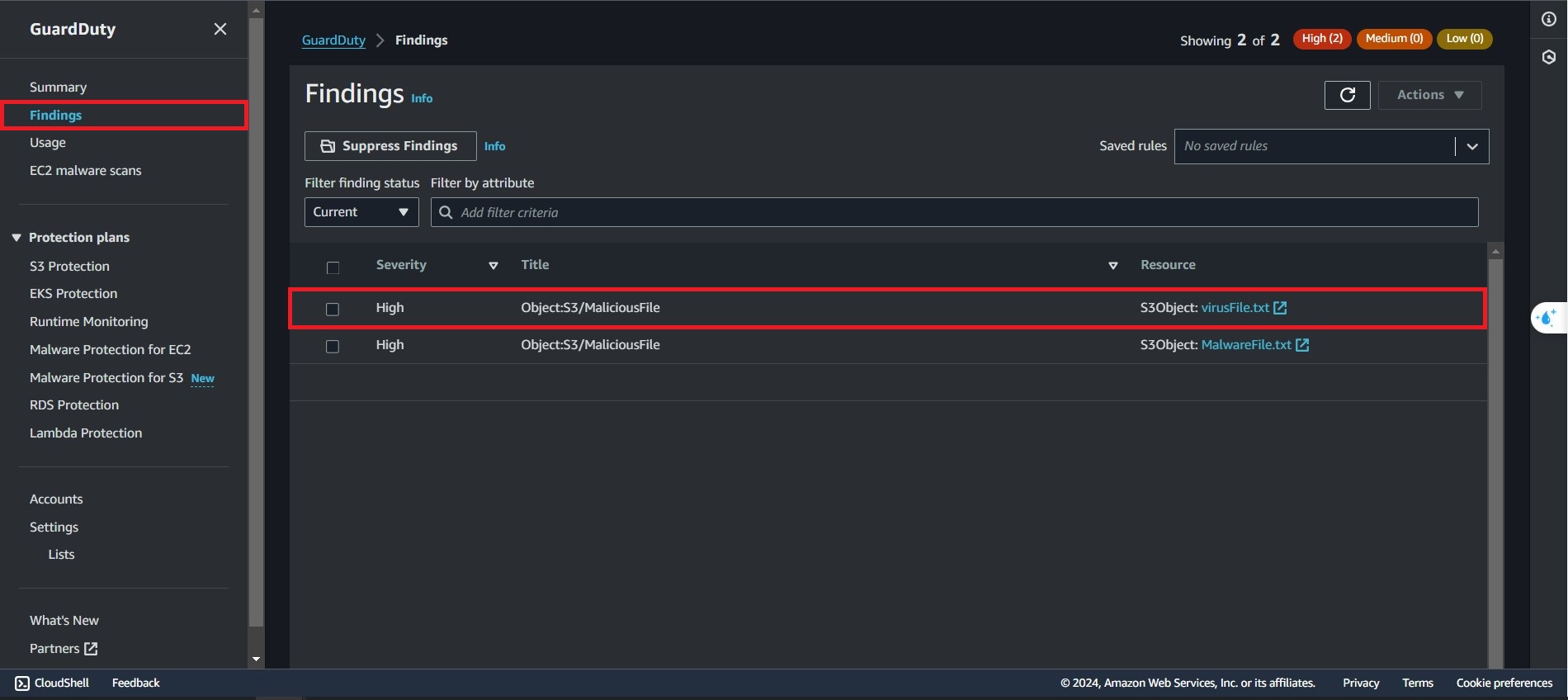Screen dimensions: 1568x700
Task: Open external link icon beside MalwareFile.txt
Action: pyautogui.click(x=1302, y=345)
